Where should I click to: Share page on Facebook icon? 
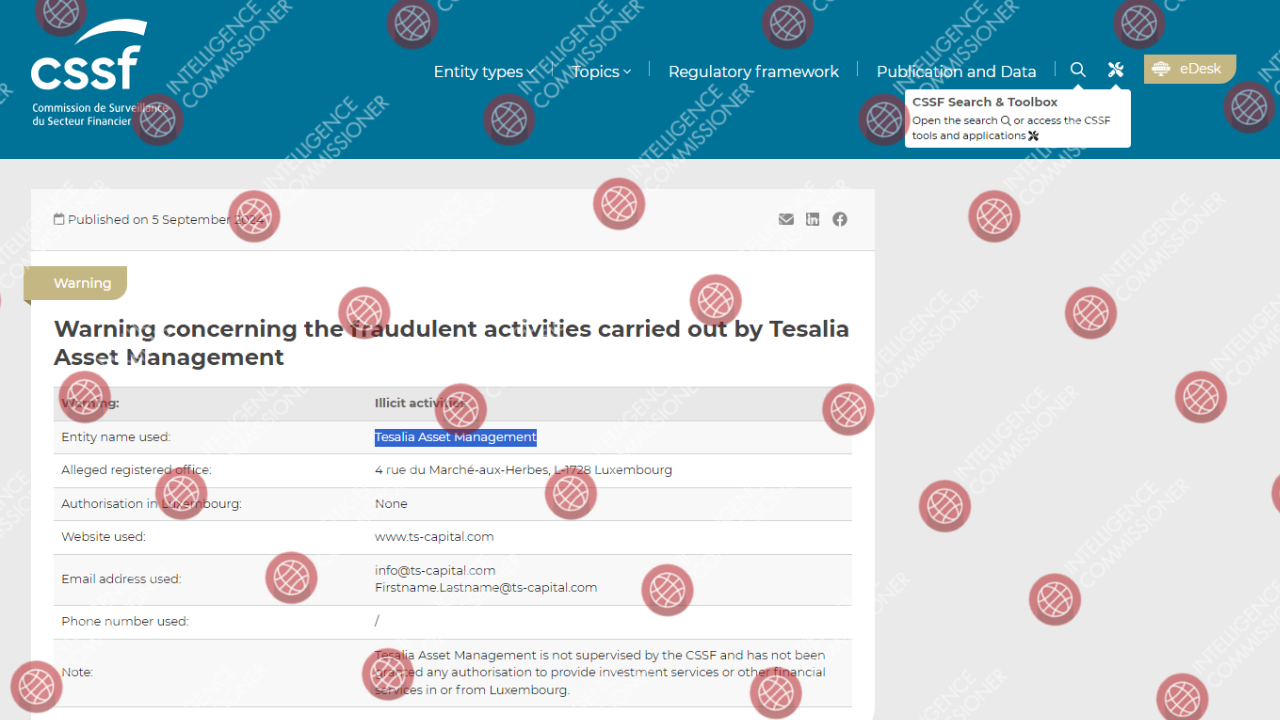click(840, 219)
